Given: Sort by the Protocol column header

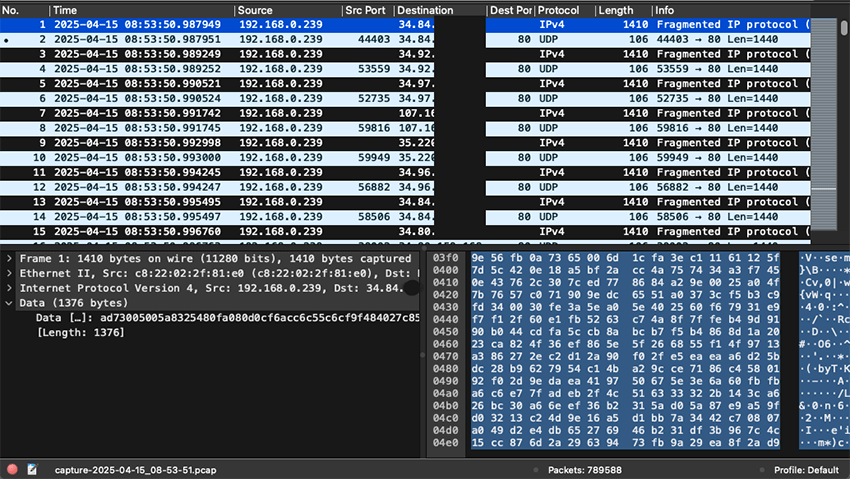Looking at the screenshot, I should (564, 10).
